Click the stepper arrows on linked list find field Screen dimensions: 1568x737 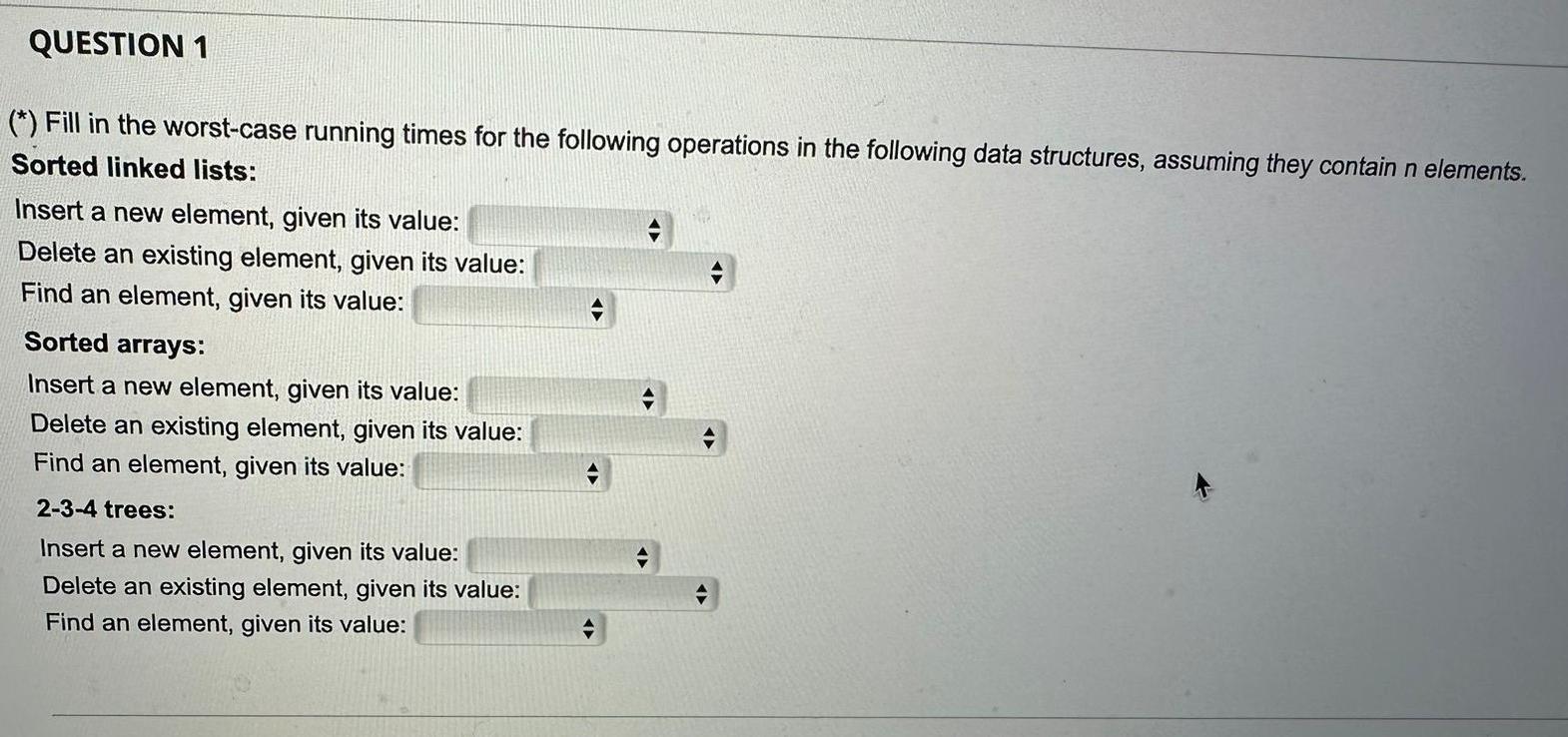click(596, 308)
